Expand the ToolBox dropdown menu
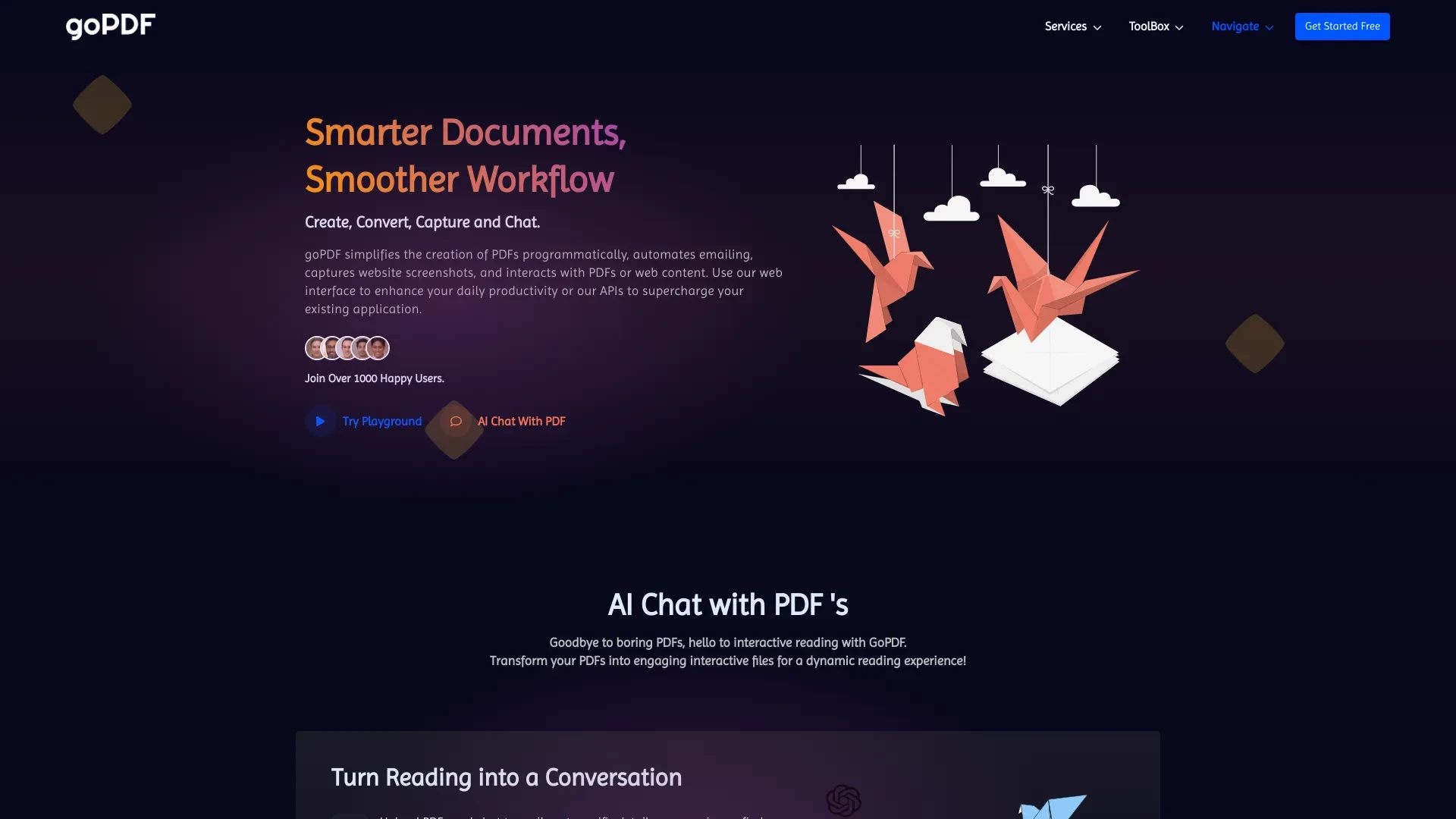Image resolution: width=1456 pixels, height=819 pixels. (x=1156, y=26)
